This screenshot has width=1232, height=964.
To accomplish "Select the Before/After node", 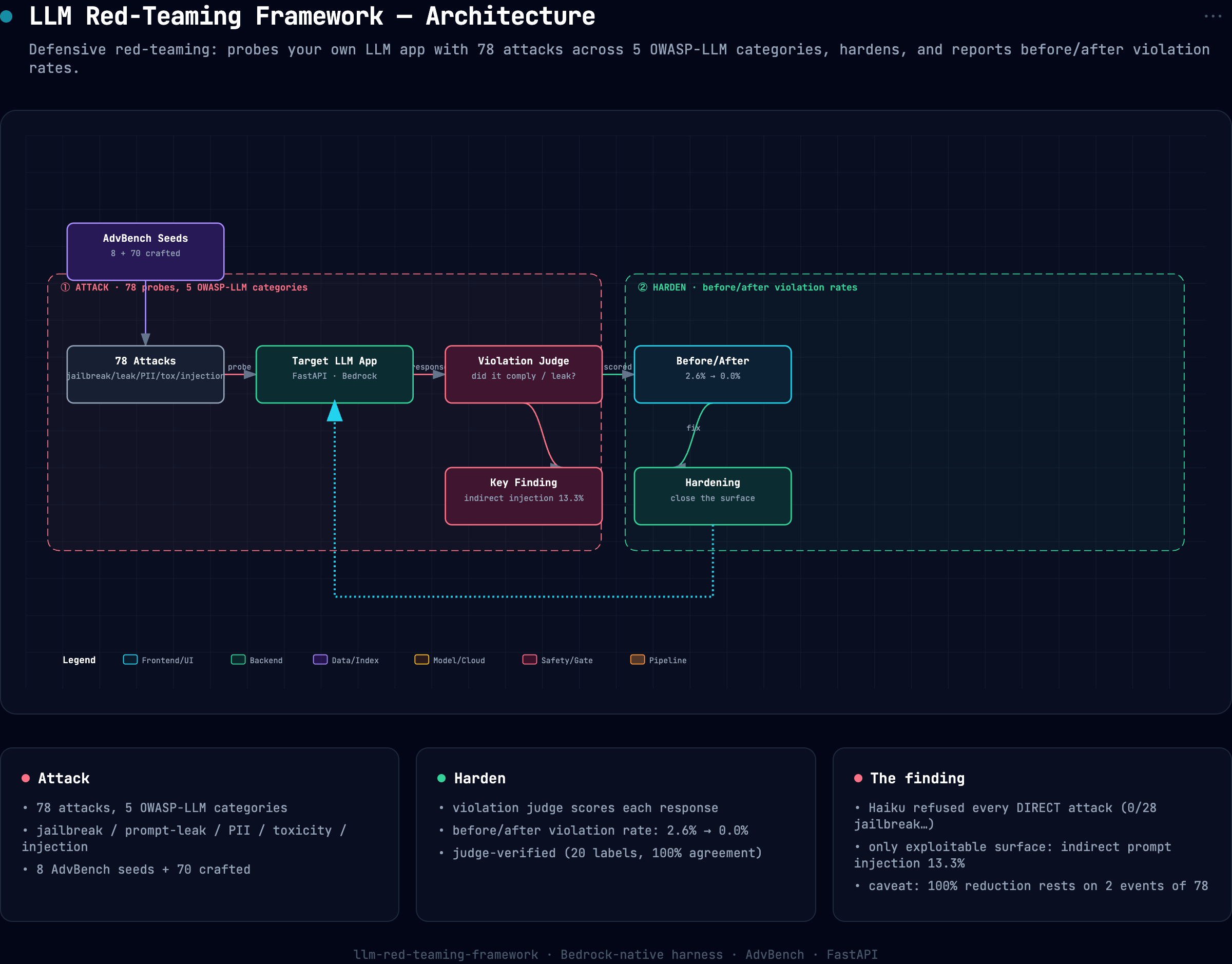I will pyautogui.click(x=713, y=374).
